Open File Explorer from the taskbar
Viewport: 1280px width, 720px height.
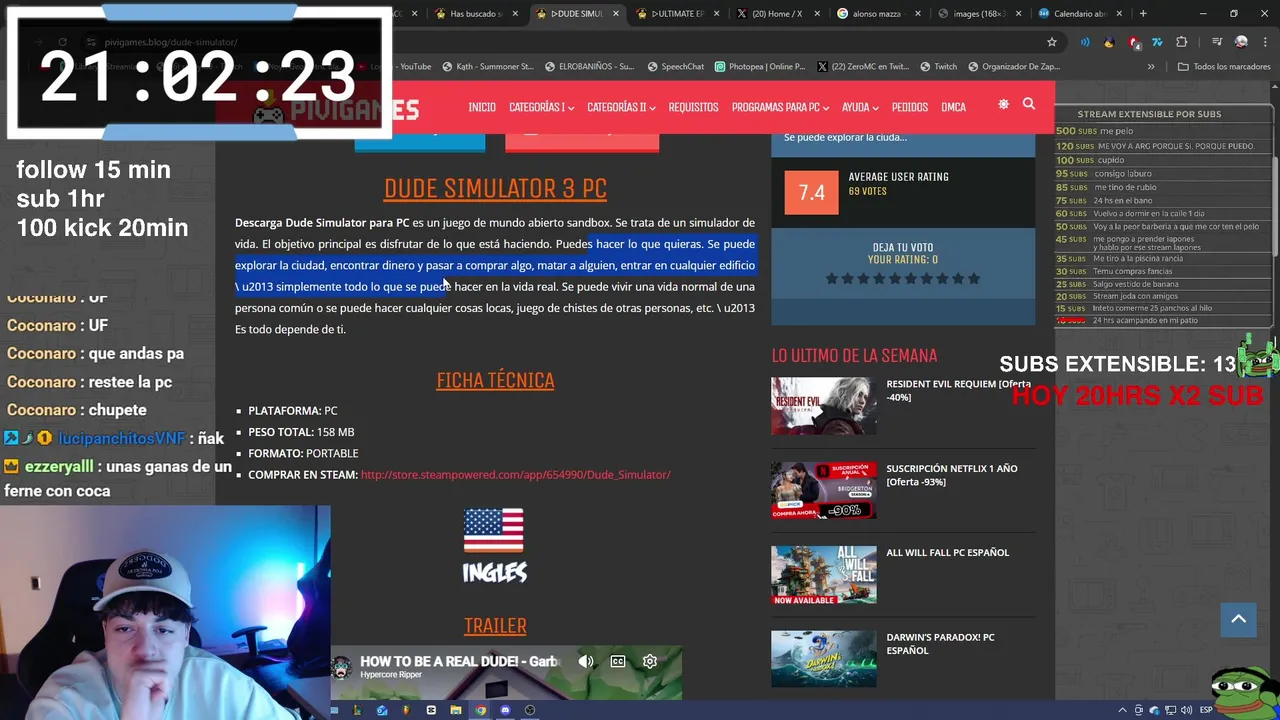(456, 710)
